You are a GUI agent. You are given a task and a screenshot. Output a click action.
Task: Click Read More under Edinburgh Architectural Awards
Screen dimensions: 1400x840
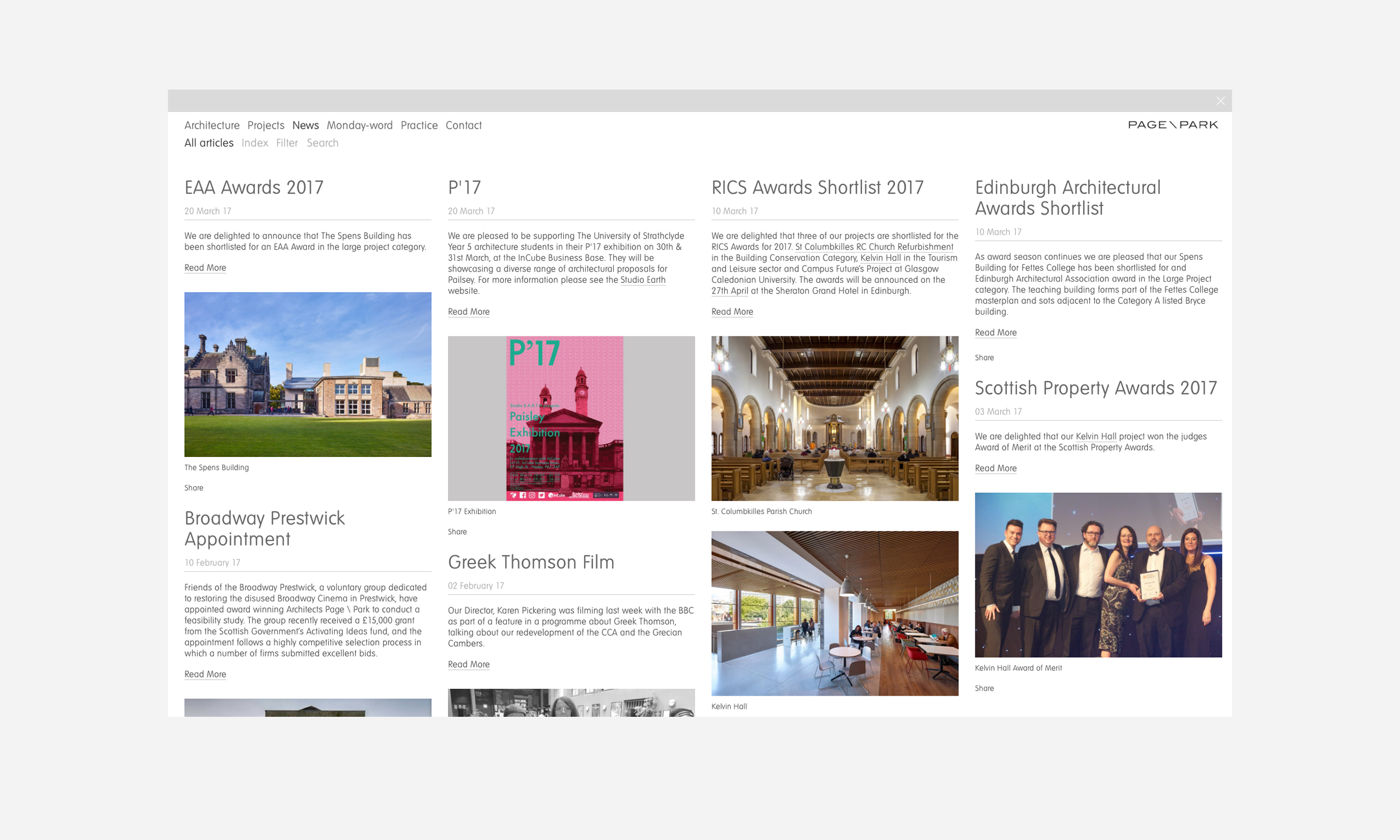pyautogui.click(x=995, y=332)
